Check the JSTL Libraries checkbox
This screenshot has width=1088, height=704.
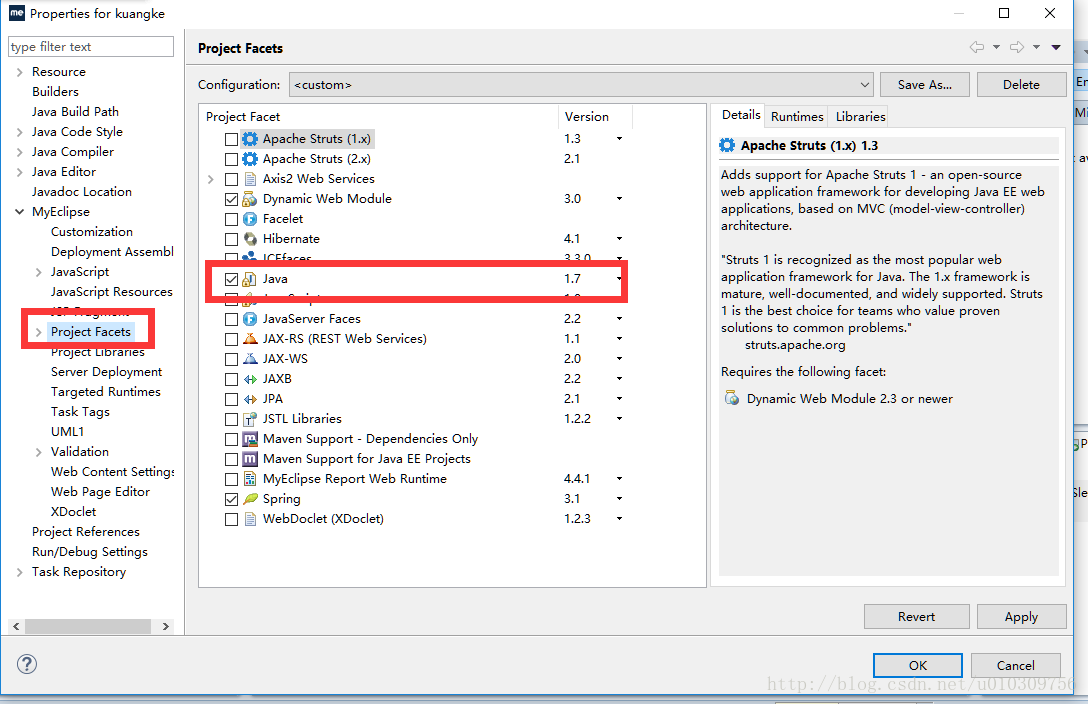coord(232,420)
